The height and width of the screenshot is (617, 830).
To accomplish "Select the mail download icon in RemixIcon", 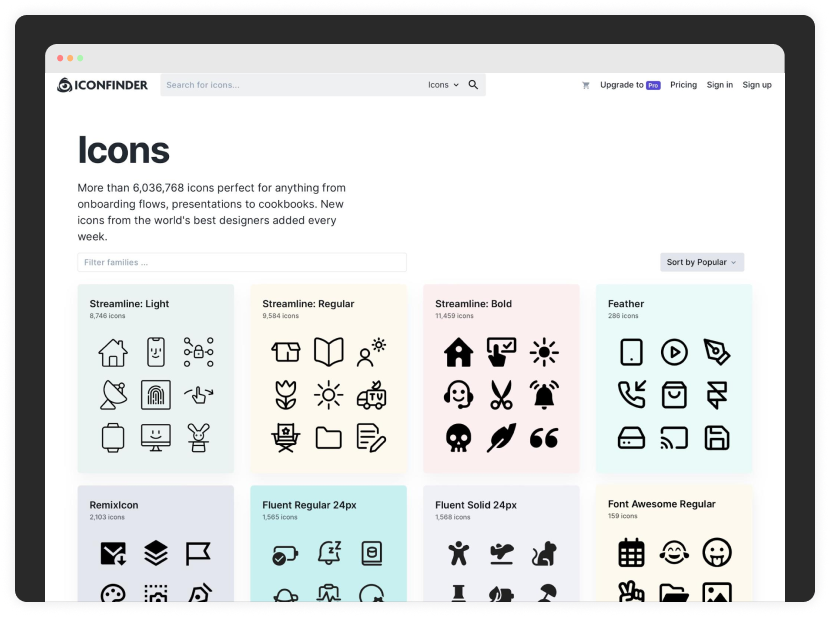I will pyautogui.click(x=113, y=554).
